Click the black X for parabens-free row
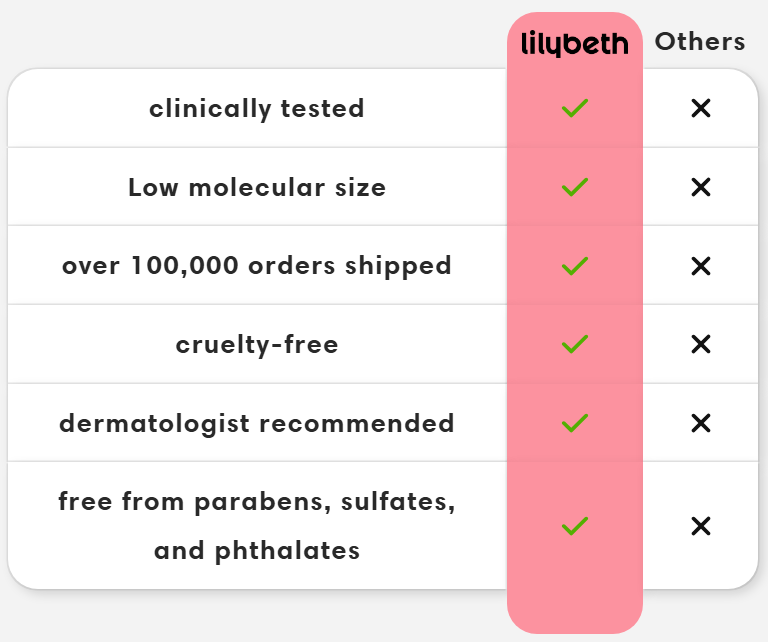This screenshot has height=642, width=768. 701,526
